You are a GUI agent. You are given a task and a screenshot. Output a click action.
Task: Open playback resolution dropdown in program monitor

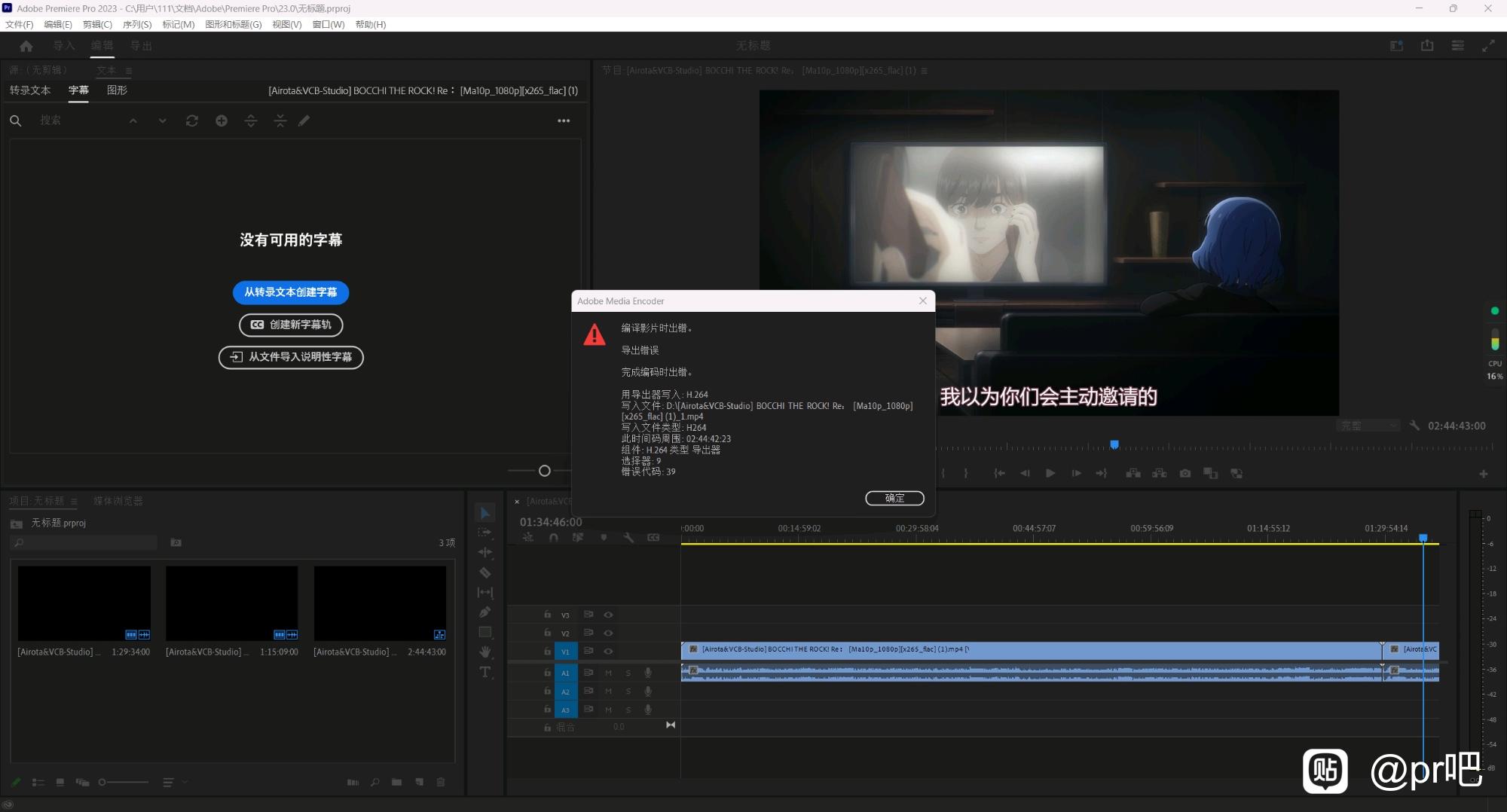(x=1369, y=426)
